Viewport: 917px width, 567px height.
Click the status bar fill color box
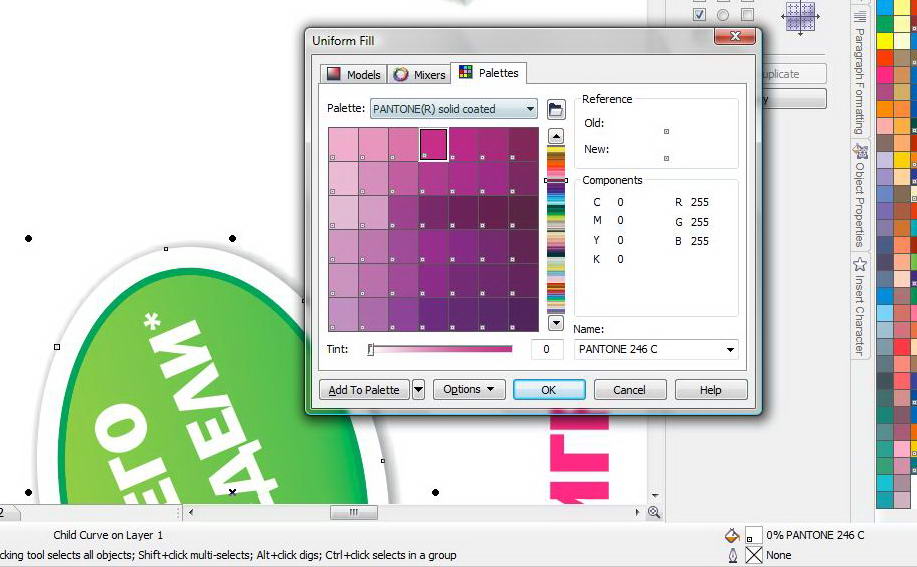[754, 535]
